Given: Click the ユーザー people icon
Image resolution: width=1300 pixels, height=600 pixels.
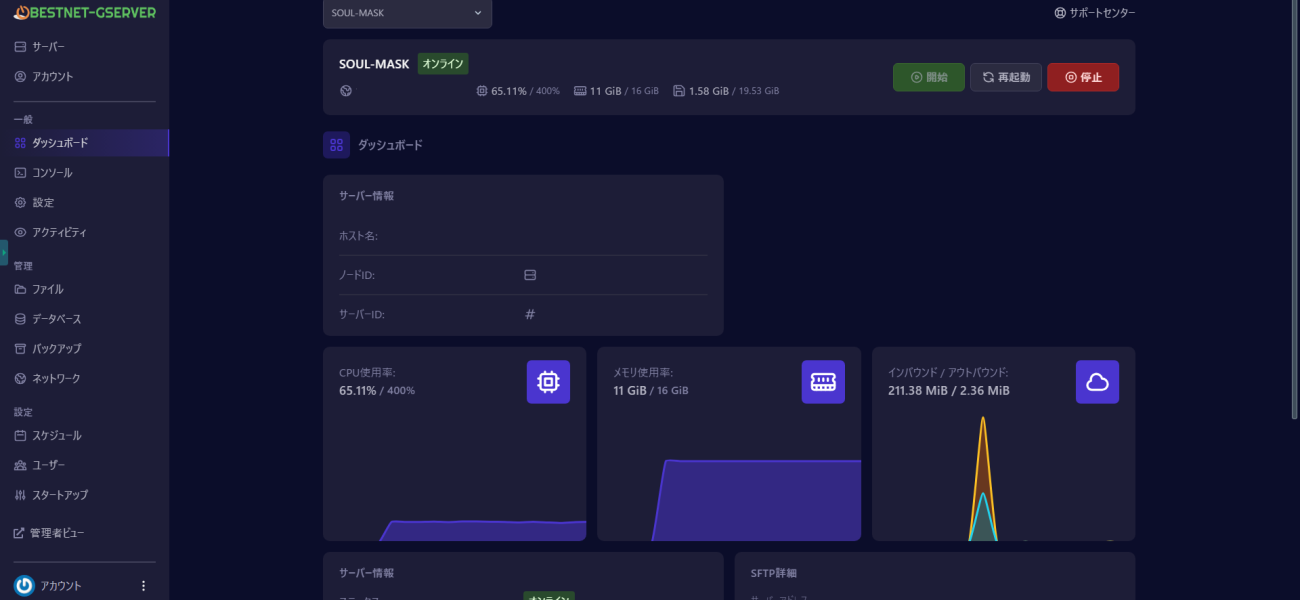Looking at the screenshot, I should [20, 466].
